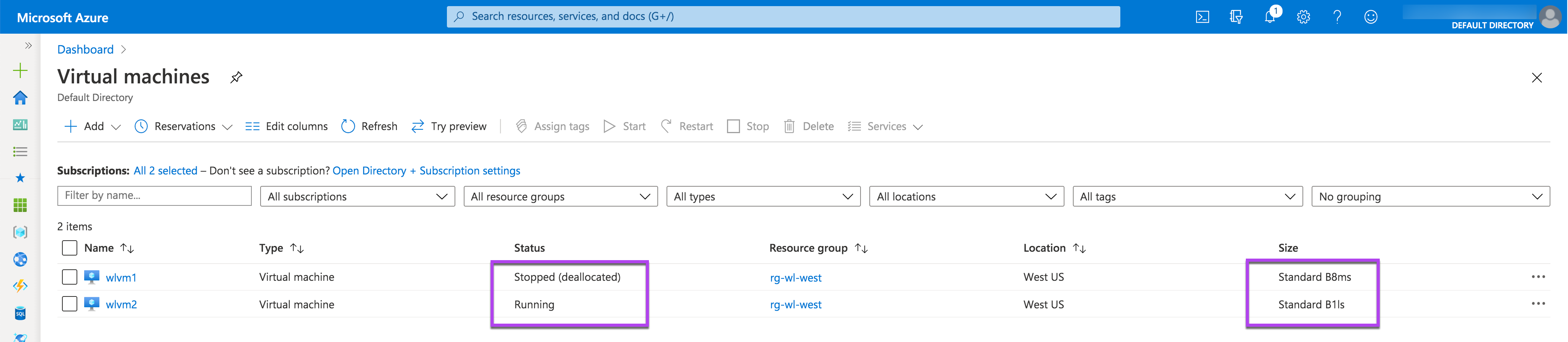Image resolution: width=1568 pixels, height=342 pixels.
Task: Click Stopped (deallocated) status text
Action: [567, 277]
